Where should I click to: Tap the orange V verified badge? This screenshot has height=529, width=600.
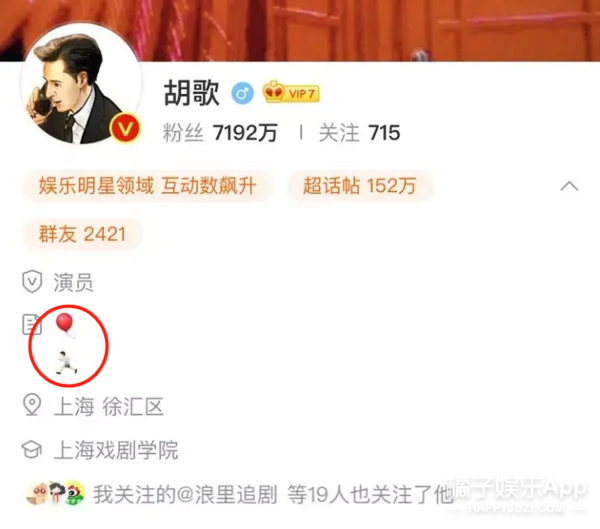pos(125,129)
